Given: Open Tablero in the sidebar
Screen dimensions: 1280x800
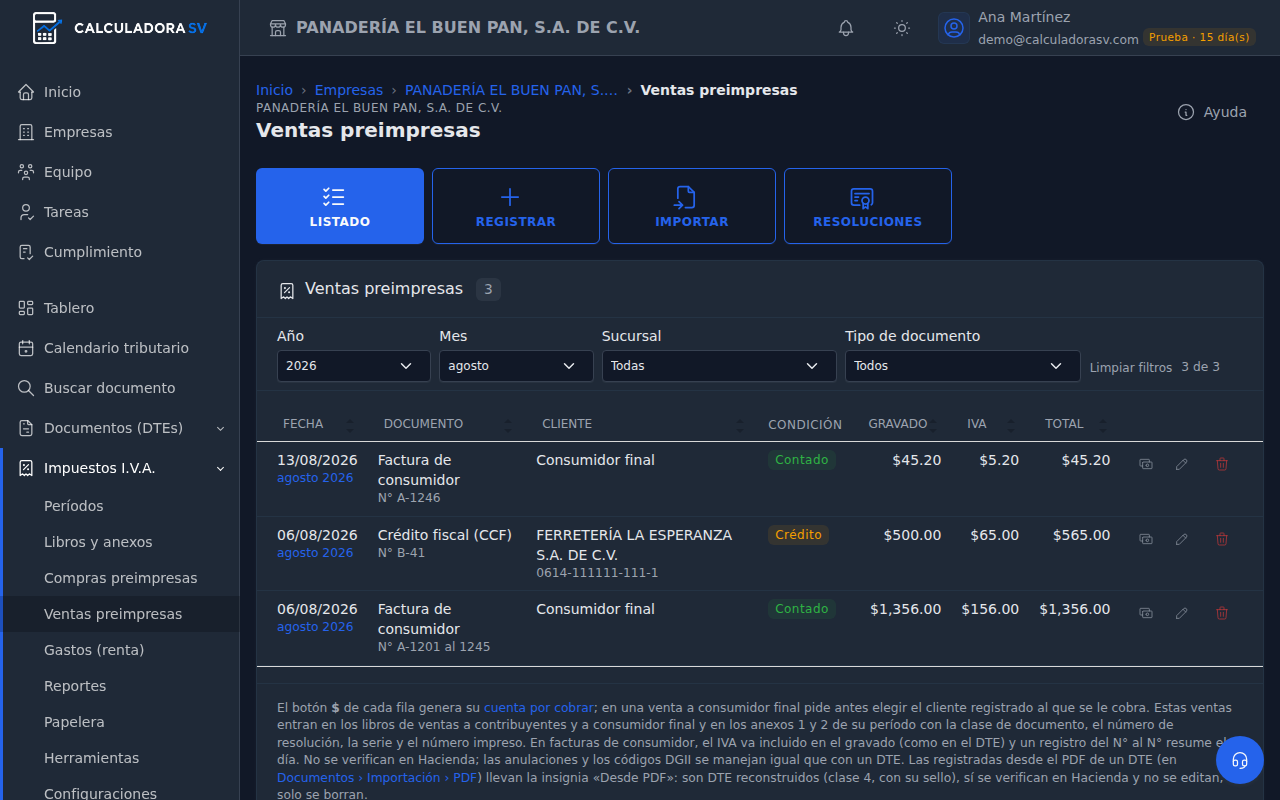Looking at the screenshot, I should (x=121, y=308).
